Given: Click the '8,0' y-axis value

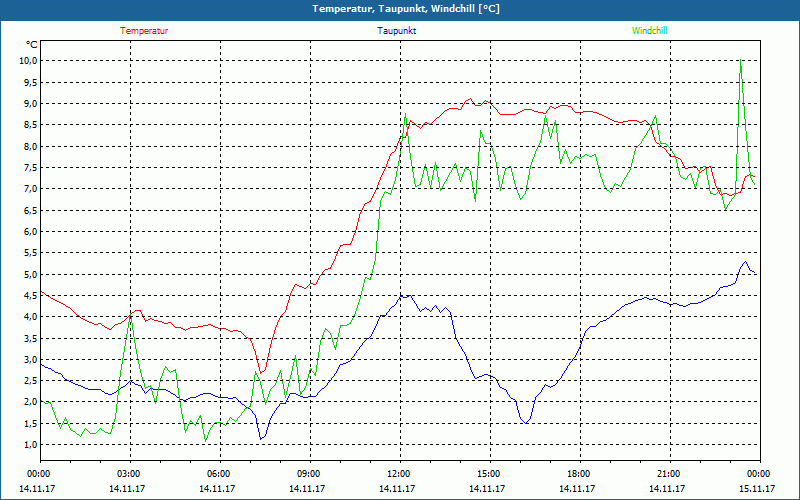Looking at the screenshot, I should [31, 146].
